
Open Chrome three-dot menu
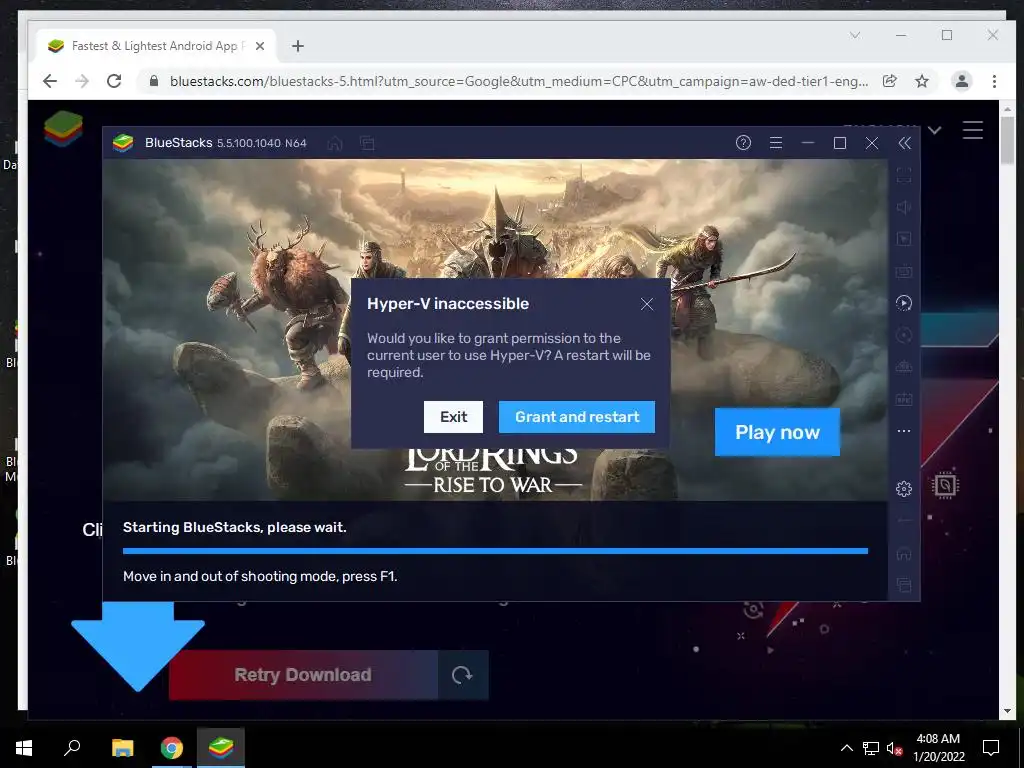pyautogui.click(x=994, y=81)
